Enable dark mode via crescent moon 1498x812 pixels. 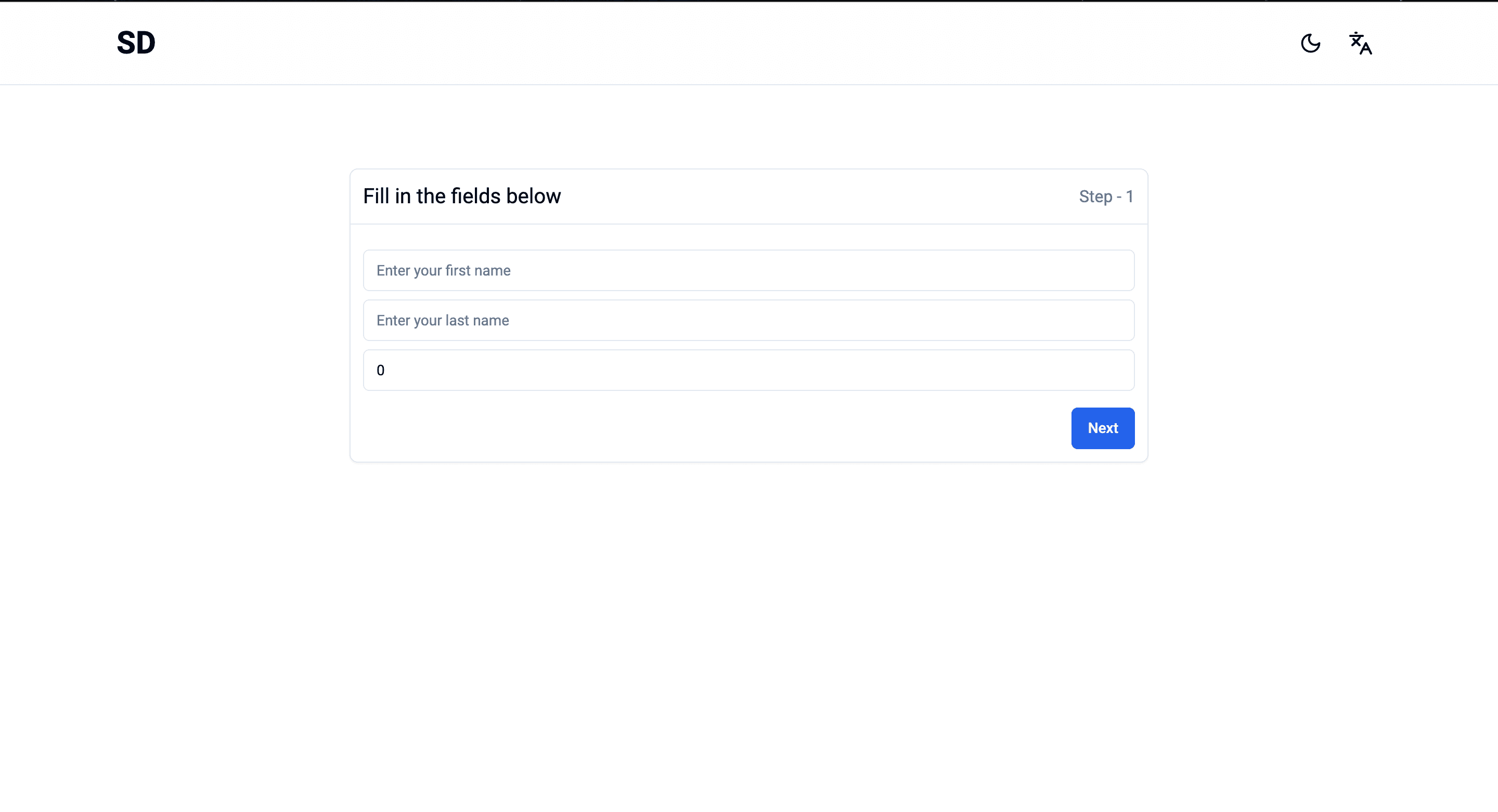[x=1311, y=43]
